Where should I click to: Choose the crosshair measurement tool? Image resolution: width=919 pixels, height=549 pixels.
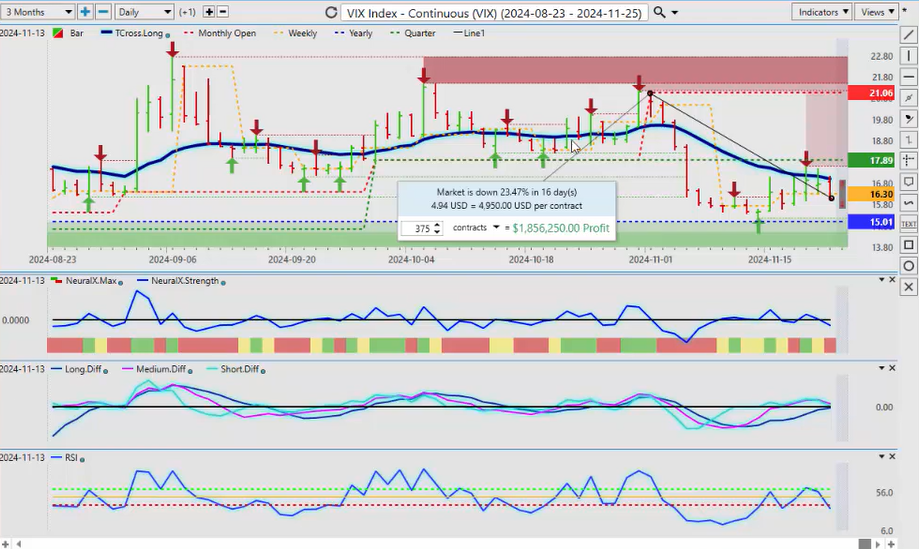coord(907,160)
